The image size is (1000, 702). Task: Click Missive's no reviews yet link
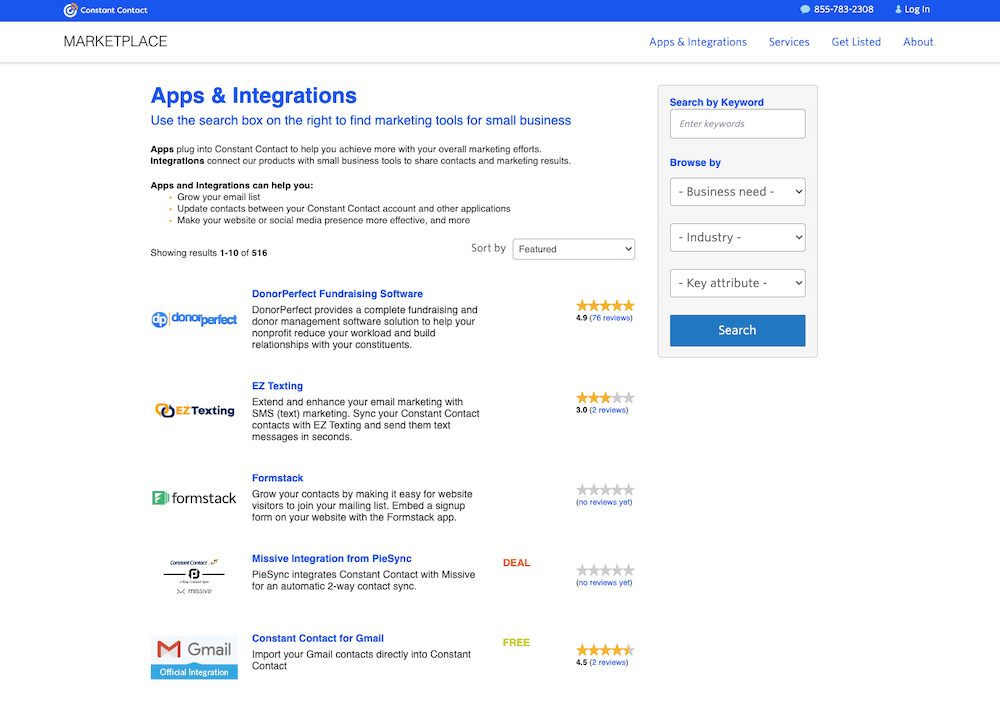[604, 583]
